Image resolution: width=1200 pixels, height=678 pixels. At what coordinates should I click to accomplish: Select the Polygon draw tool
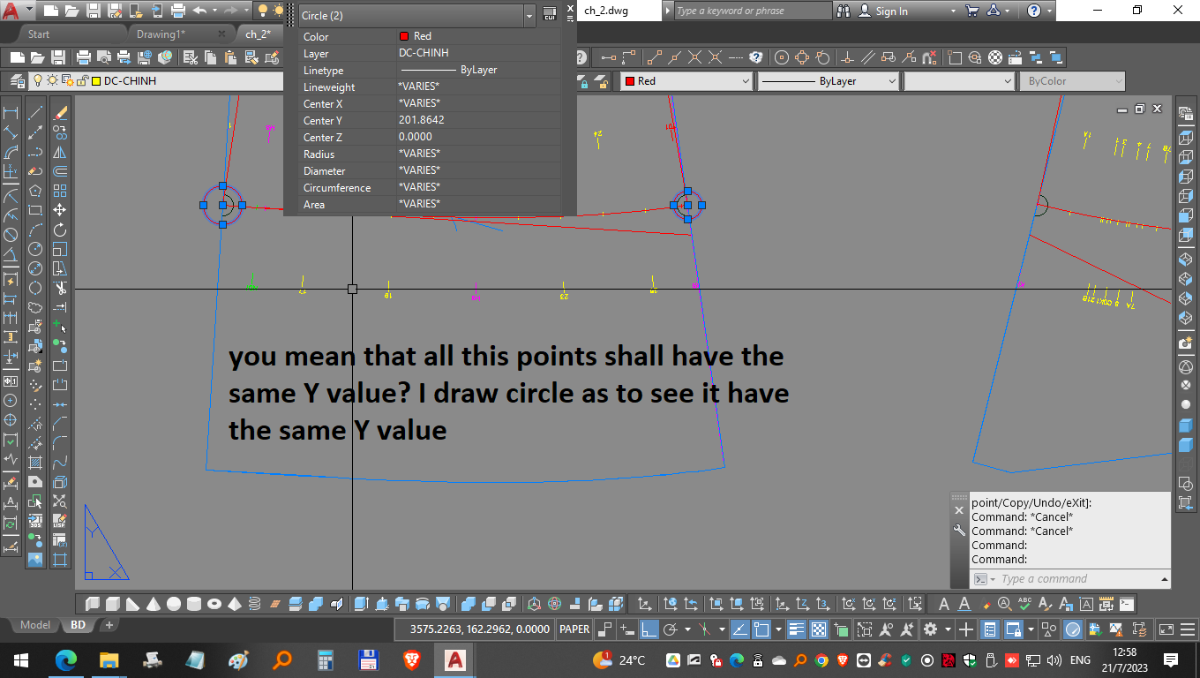(35, 190)
